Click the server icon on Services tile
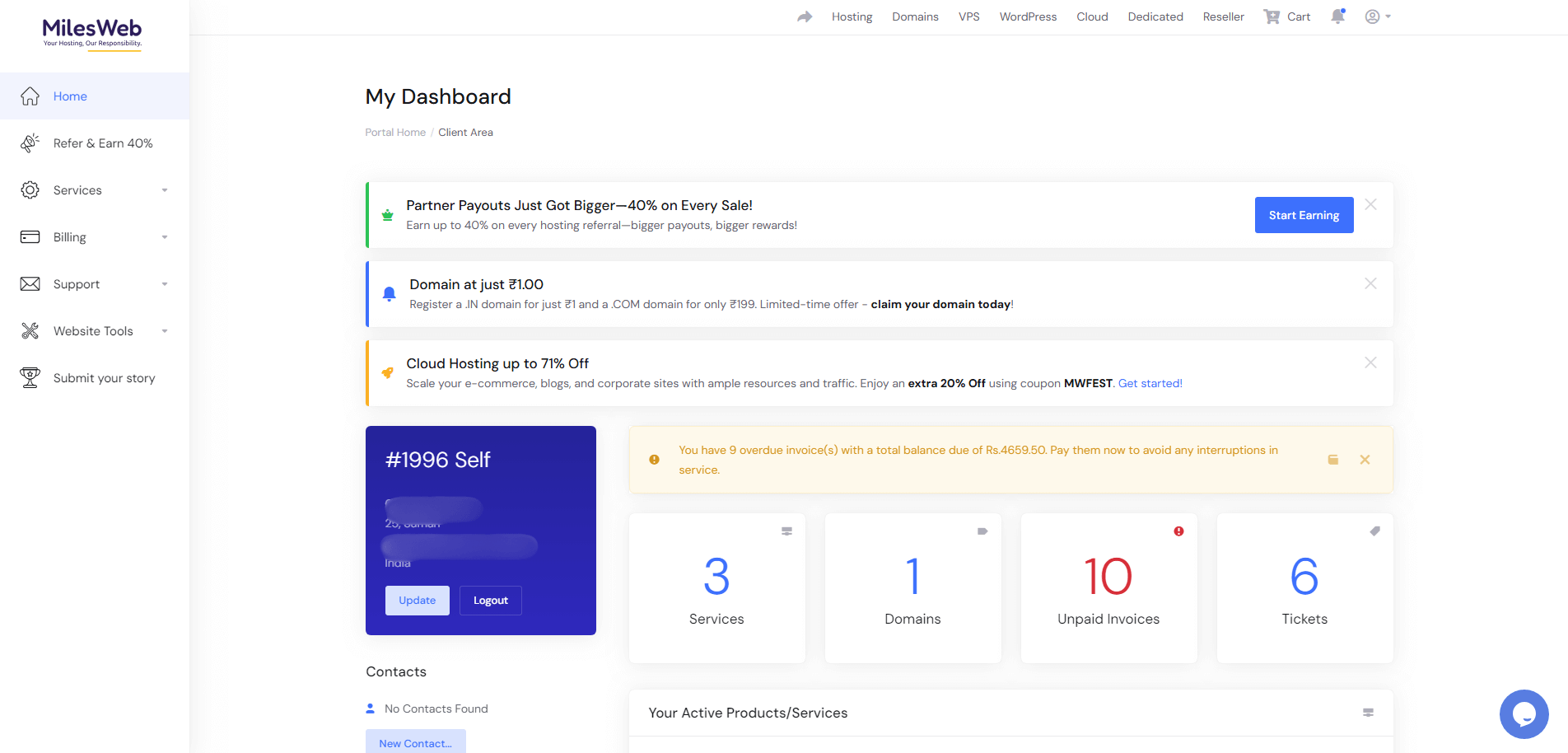The height and width of the screenshot is (753, 1568). tap(786, 531)
